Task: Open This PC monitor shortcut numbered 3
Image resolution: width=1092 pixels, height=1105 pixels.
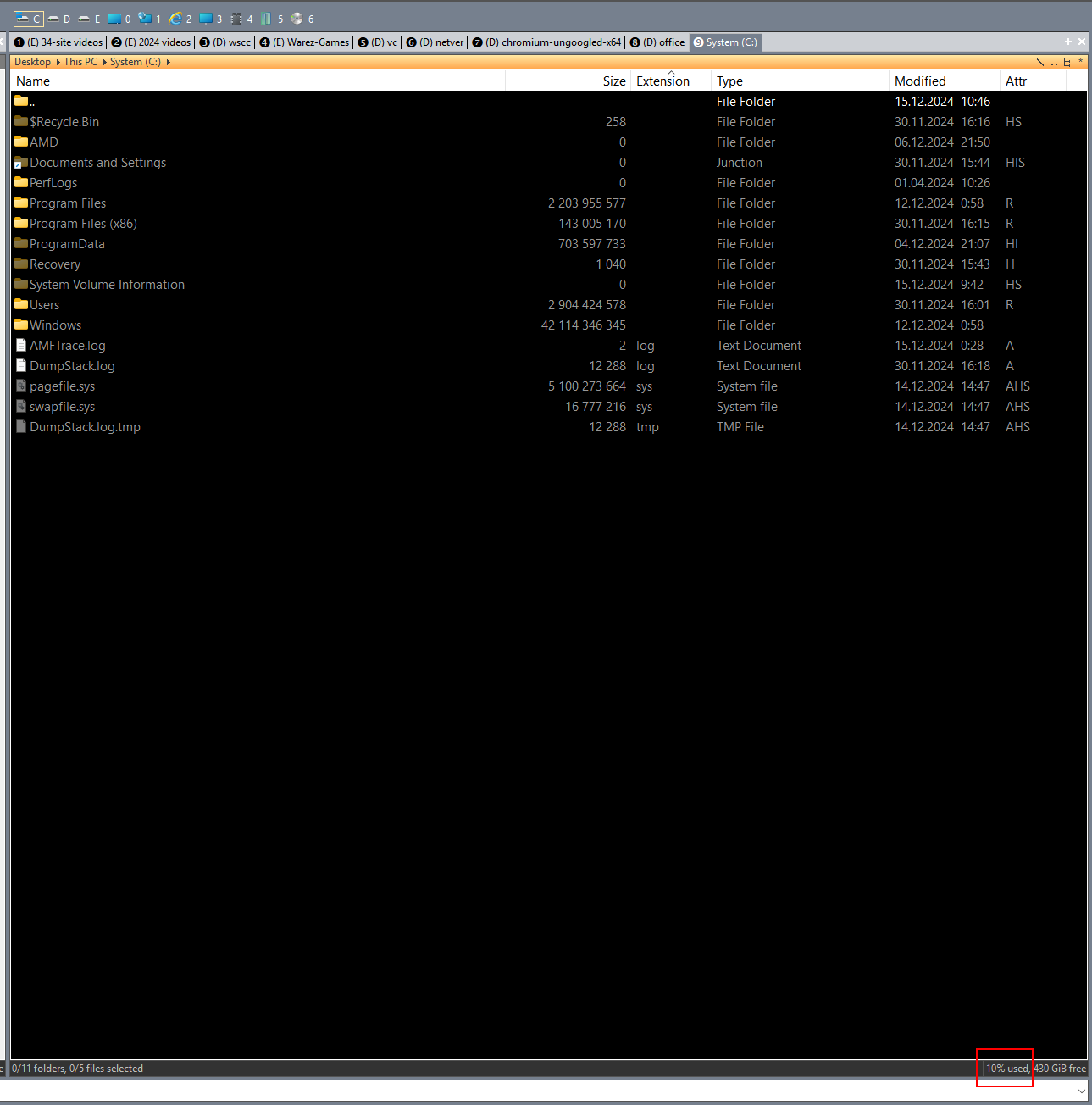Action: [211, 19]
